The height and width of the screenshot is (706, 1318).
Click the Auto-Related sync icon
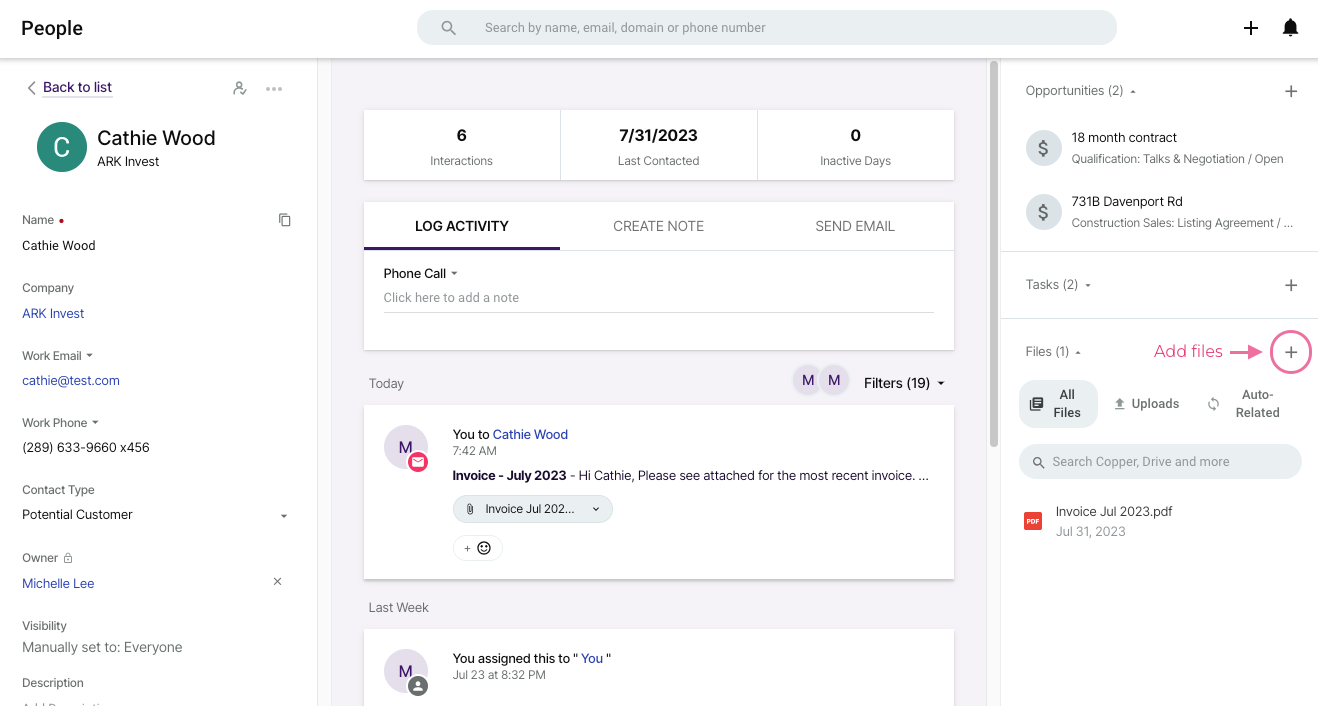pyautogui.click(x=1213, y=404)
